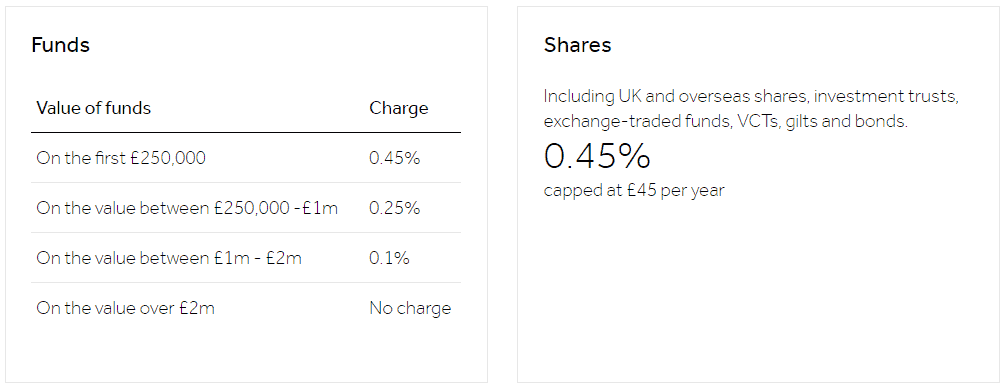The height and width of the screenshot is (388, 1007).
Task: Click the 0.45% charge in funds table
Action: point(394,158)
